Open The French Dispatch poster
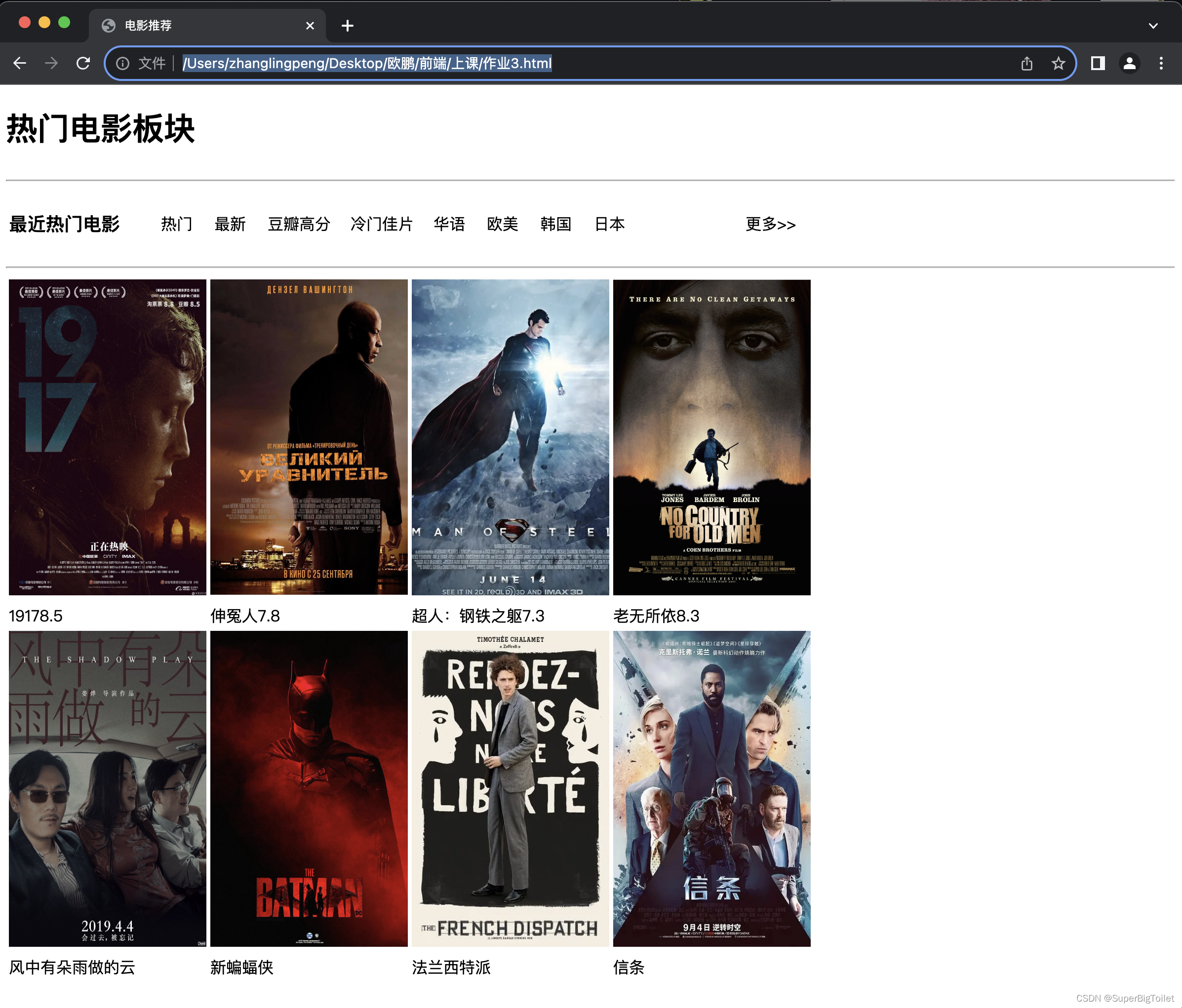The width and height of the screenshot is (1182, 1008). coord(511,788)
